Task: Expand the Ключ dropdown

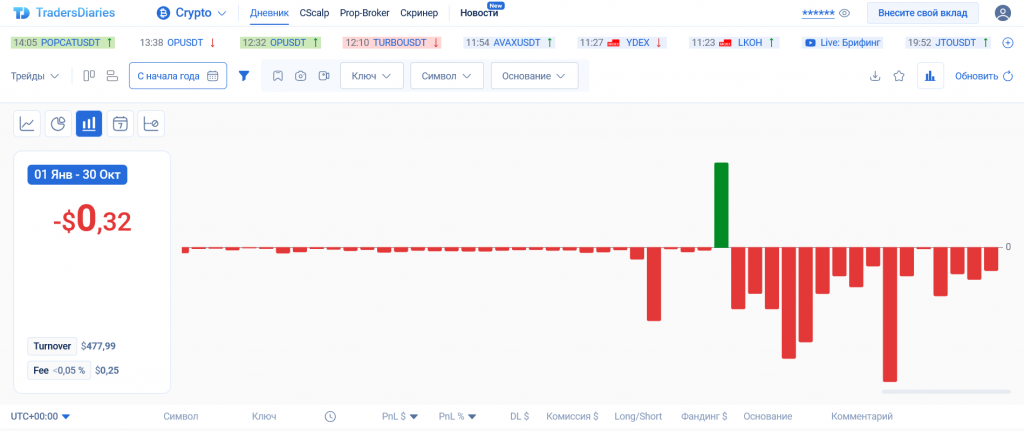Action: point(372,76)
